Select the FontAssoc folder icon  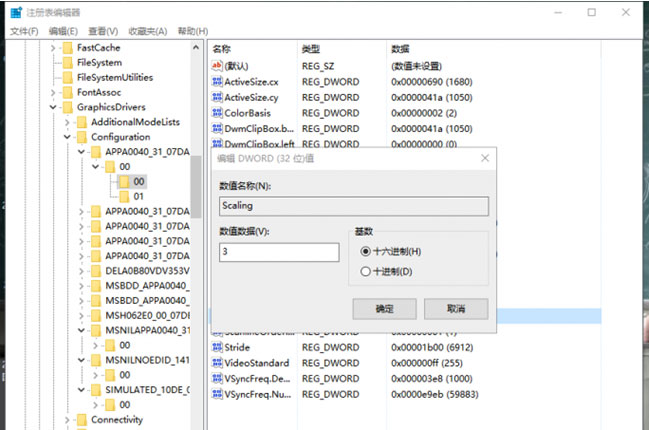pos(68,92)
